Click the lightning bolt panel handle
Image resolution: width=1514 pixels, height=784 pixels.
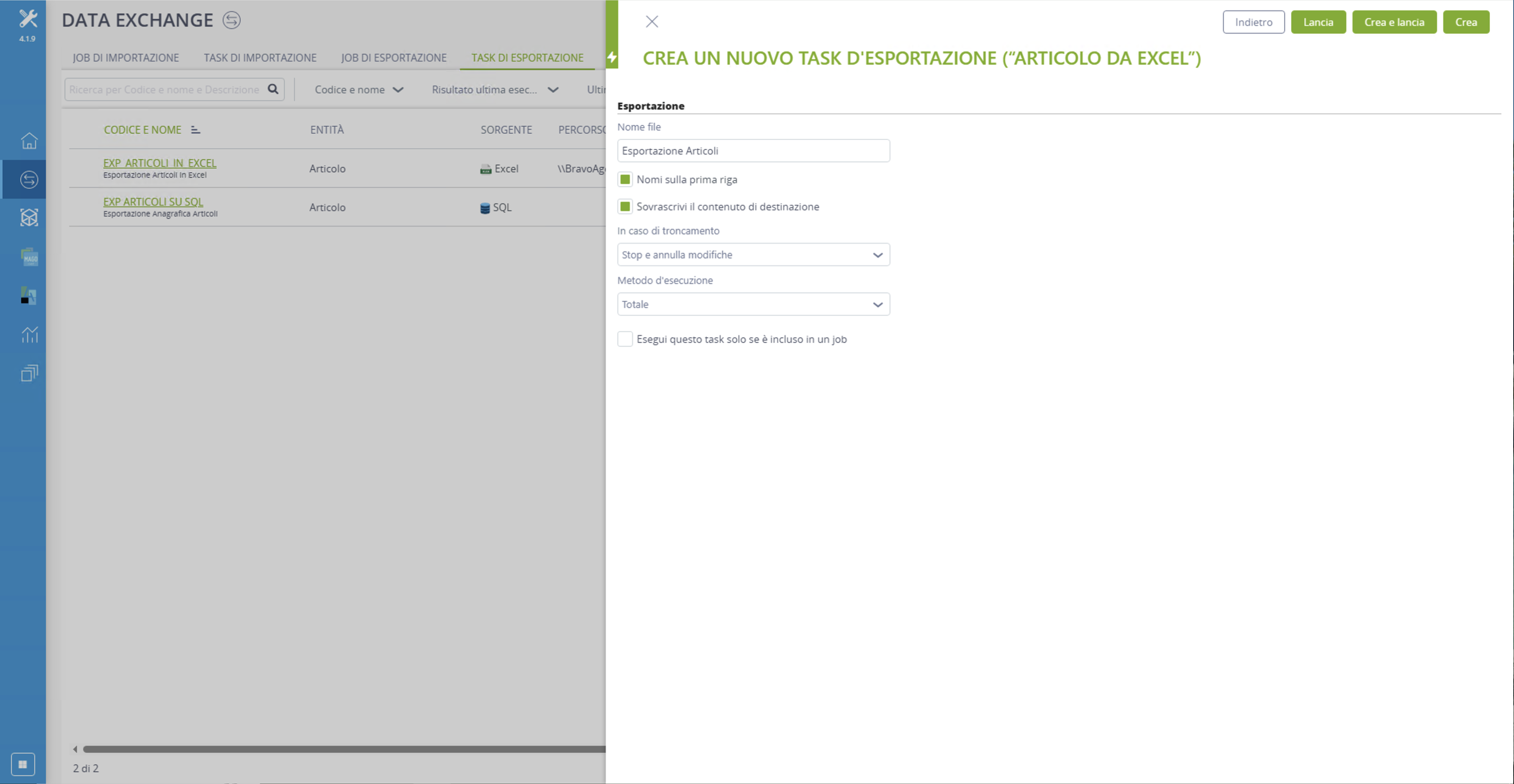(x=612, y=58)
